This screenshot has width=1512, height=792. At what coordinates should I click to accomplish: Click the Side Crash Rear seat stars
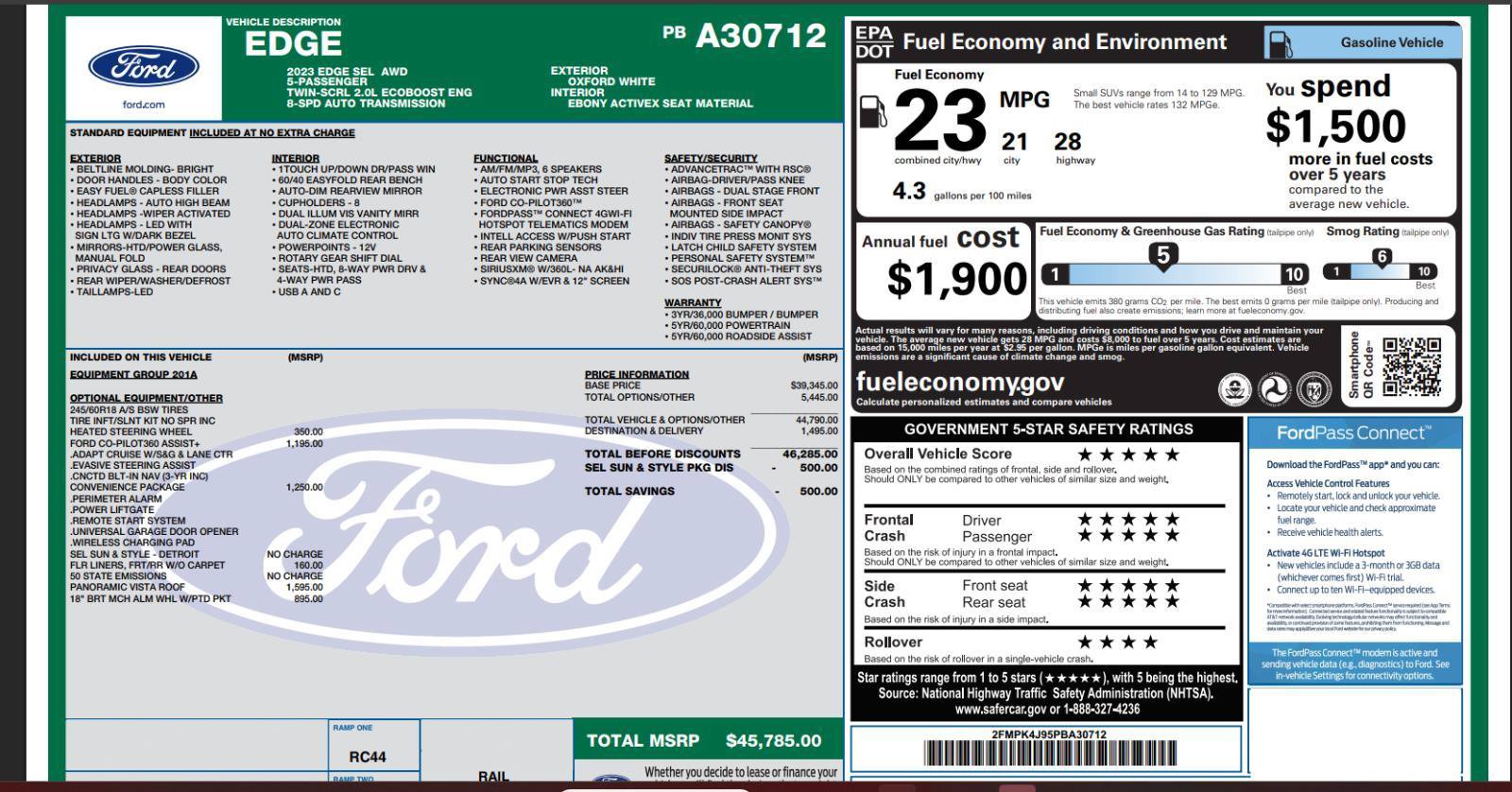pos(1129,601)
